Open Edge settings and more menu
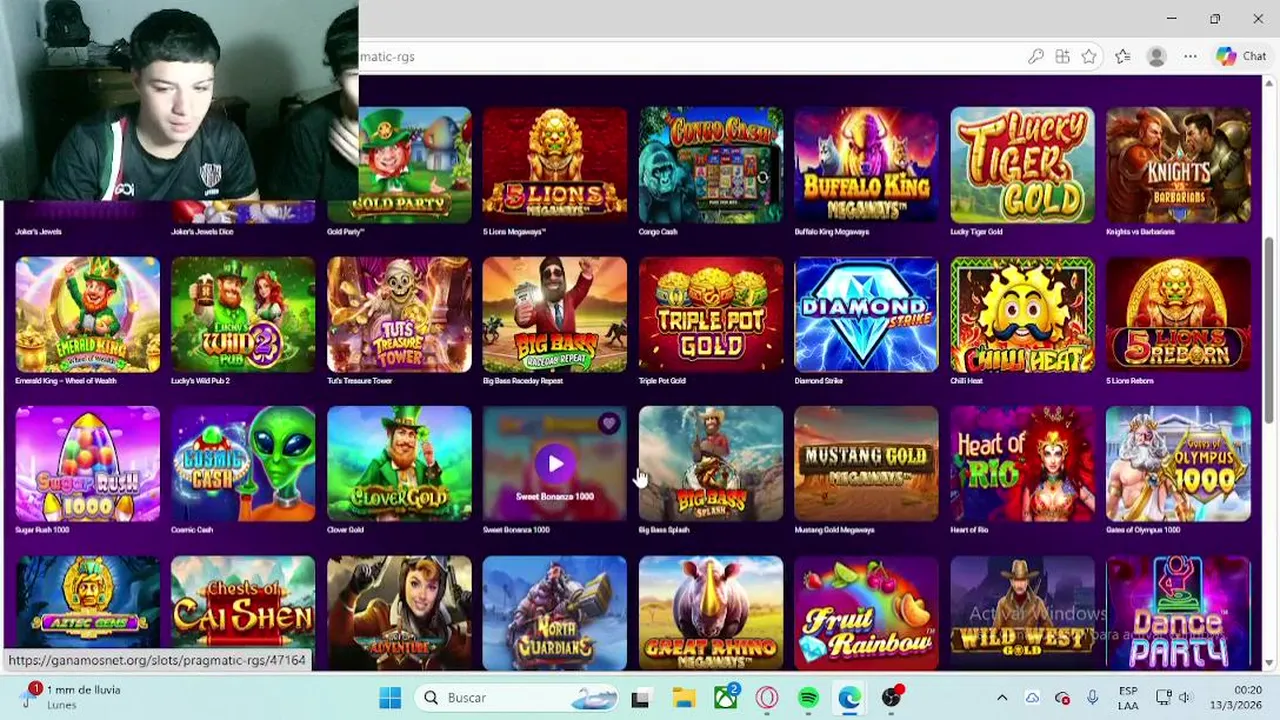Screen dimensions: 1280x720 1190,57
